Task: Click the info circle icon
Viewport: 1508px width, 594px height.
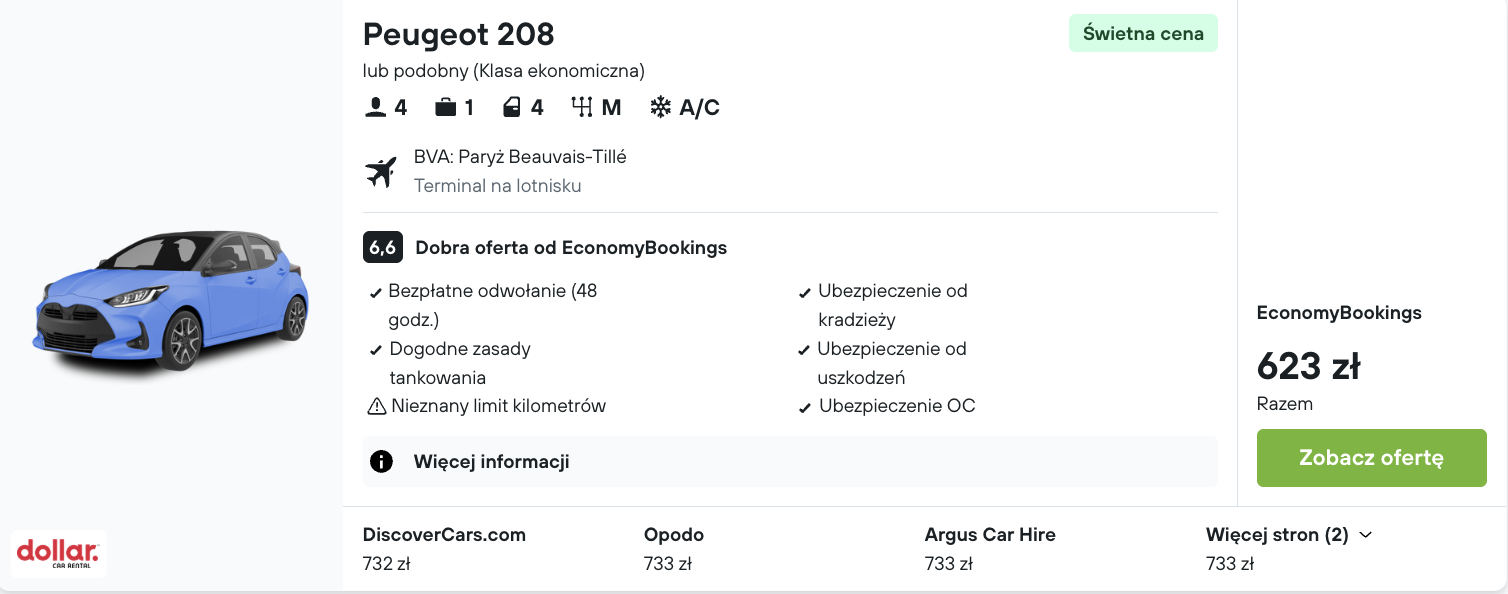Action: 381,462
